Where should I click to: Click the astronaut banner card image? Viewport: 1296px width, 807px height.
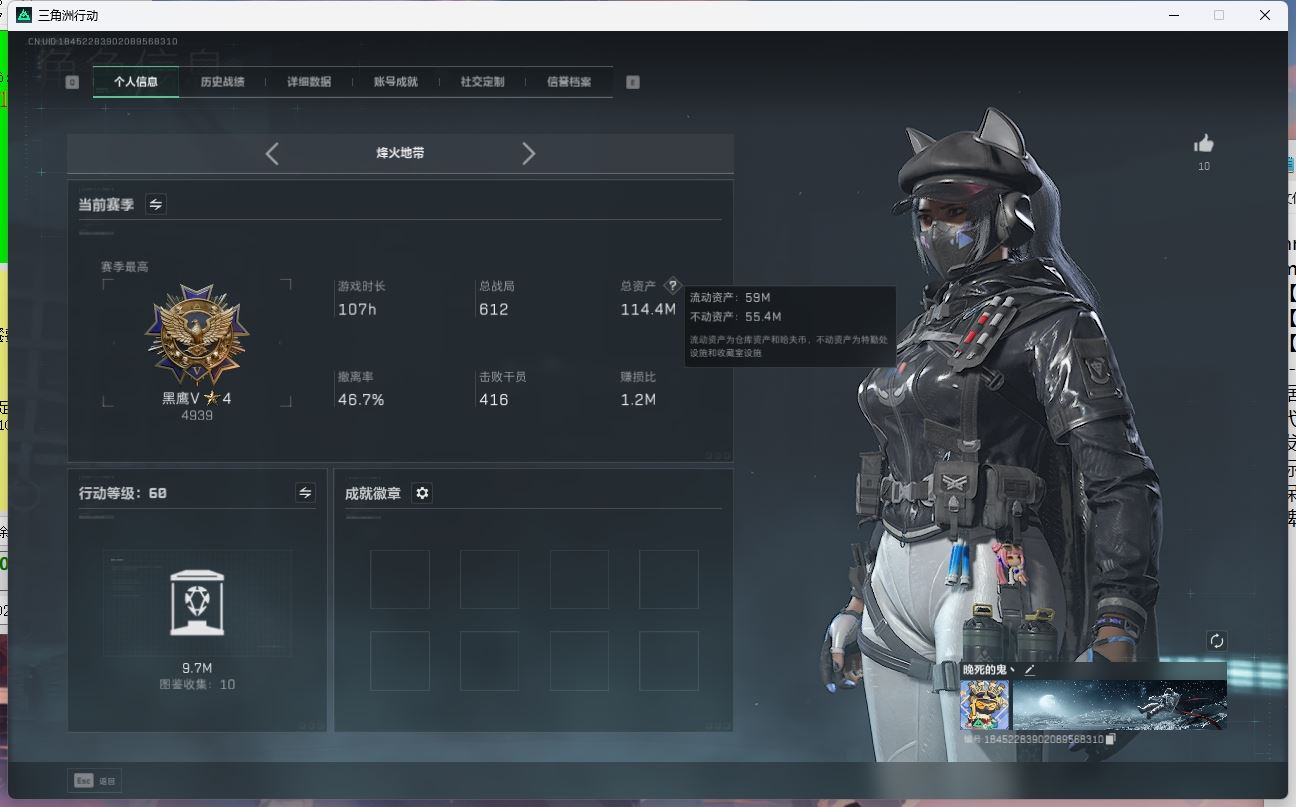coord(1119,705)
